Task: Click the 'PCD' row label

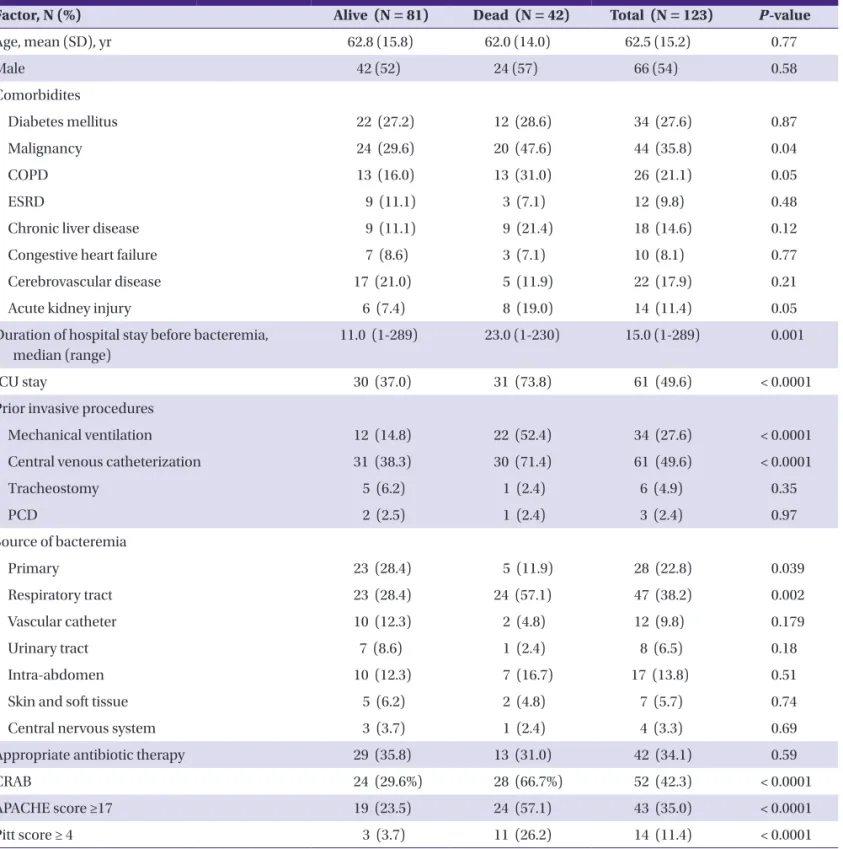Action: (23, 514)
